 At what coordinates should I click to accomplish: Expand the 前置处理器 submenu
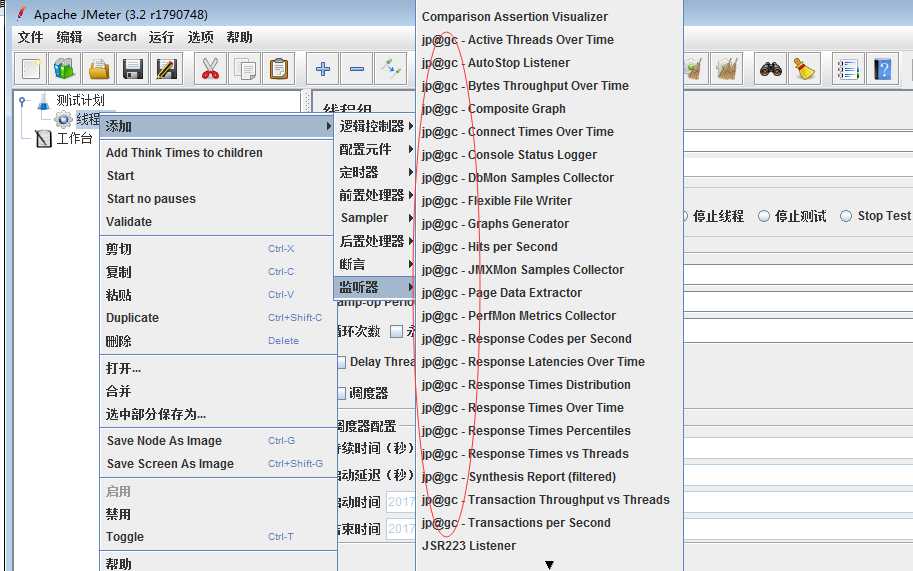point(376,195)
